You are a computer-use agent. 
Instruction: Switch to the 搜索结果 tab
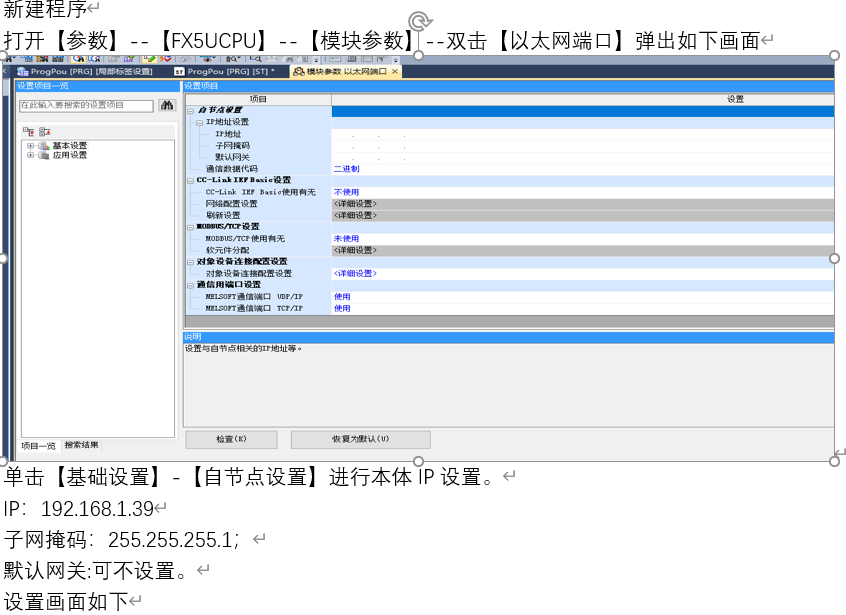coord(82,445)
